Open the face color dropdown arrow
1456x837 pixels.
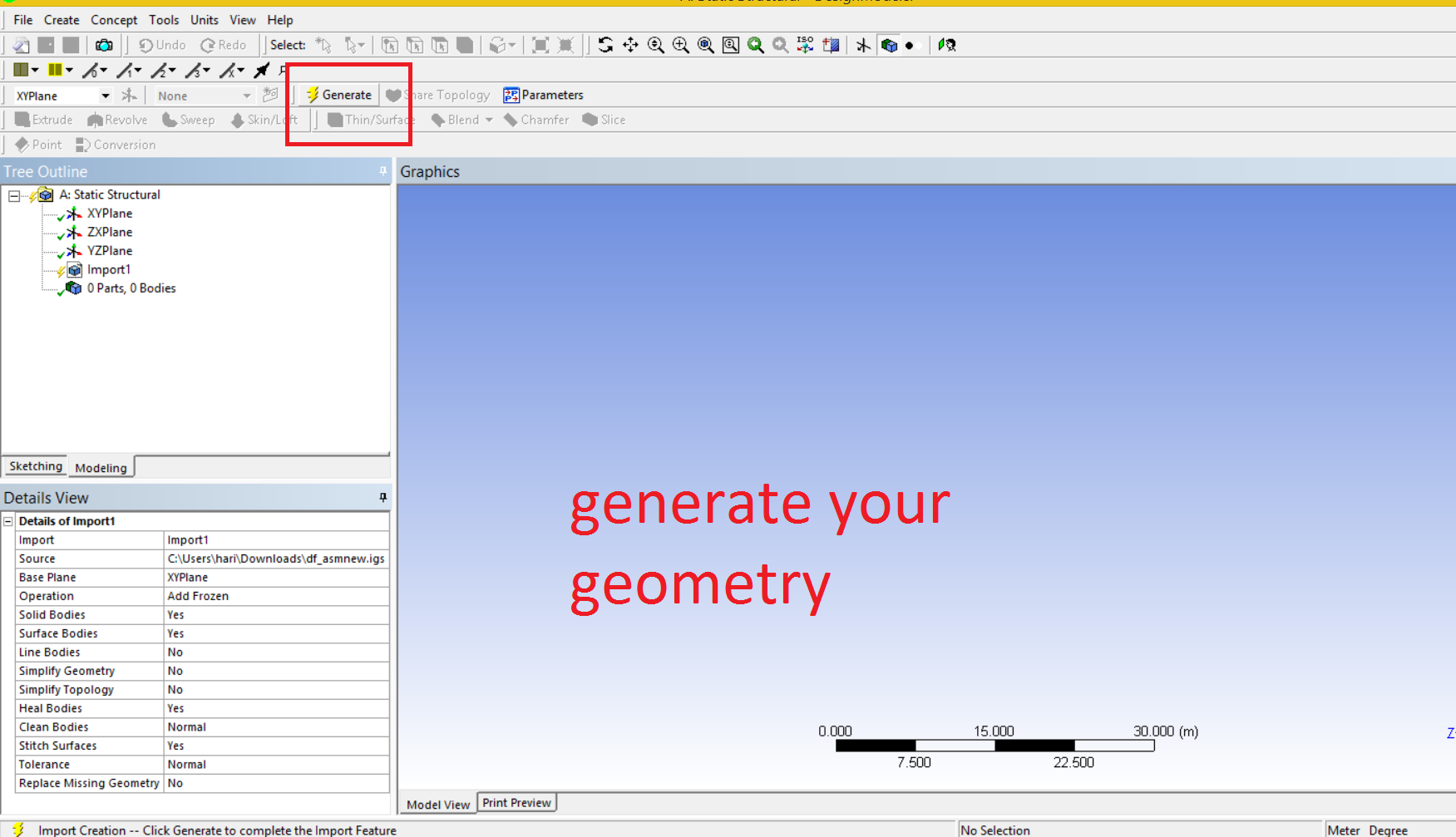tap(35, 70)
